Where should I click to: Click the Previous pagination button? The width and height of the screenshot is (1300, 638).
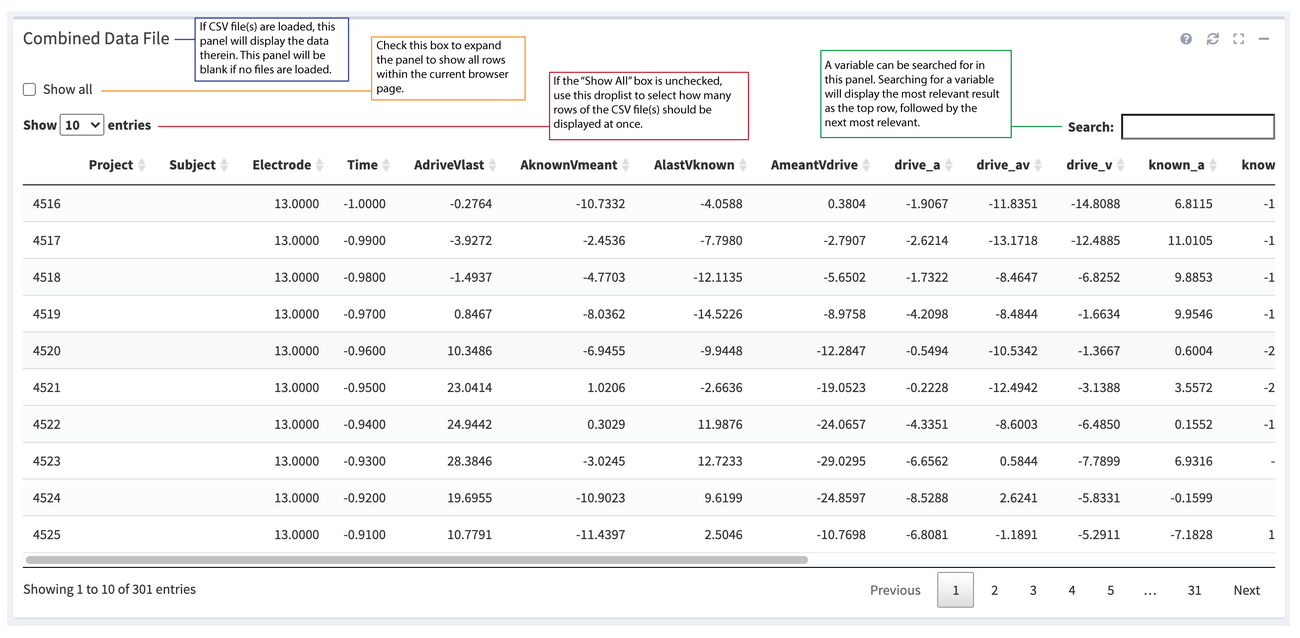[x=895, y=590]
